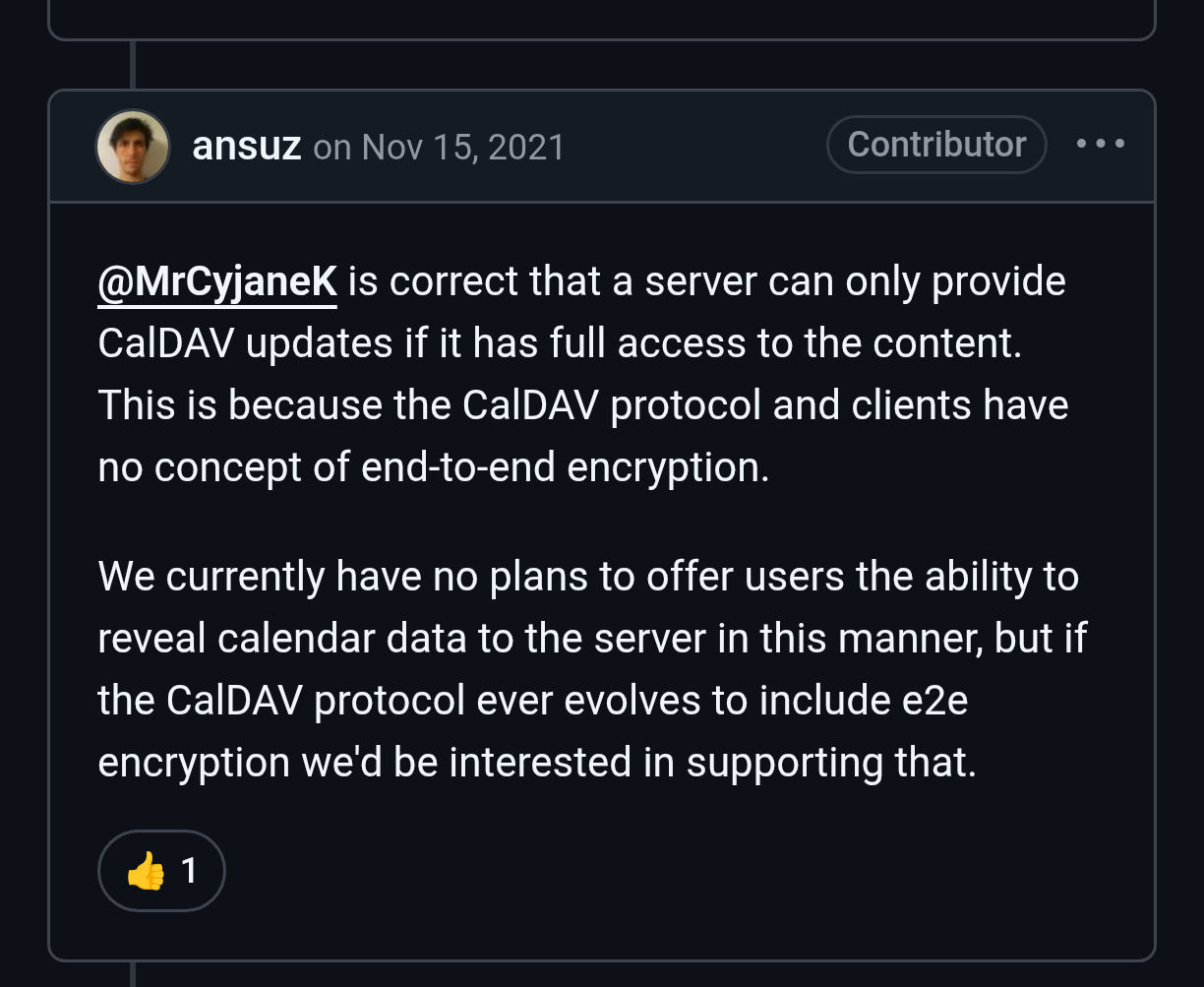Click the phrase 'reveal calendar data'
The width and height of the screenshot is (1204, 987).
[x=282, y=639]
